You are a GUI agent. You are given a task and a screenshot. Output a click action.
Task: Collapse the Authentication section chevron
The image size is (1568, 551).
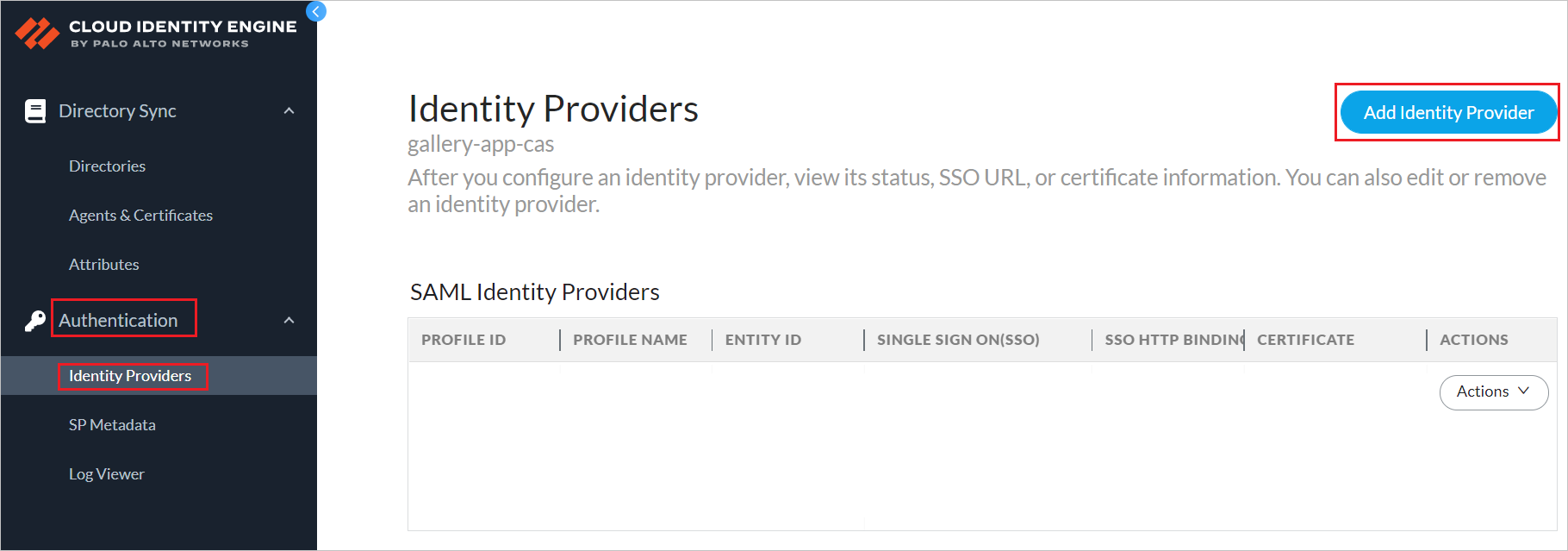pos(289,321)
